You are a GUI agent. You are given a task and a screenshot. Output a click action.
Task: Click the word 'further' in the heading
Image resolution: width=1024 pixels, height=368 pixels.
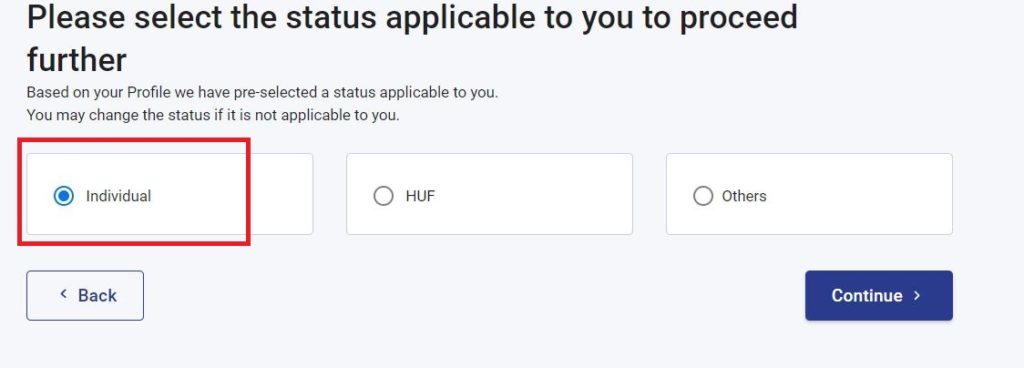76,60
